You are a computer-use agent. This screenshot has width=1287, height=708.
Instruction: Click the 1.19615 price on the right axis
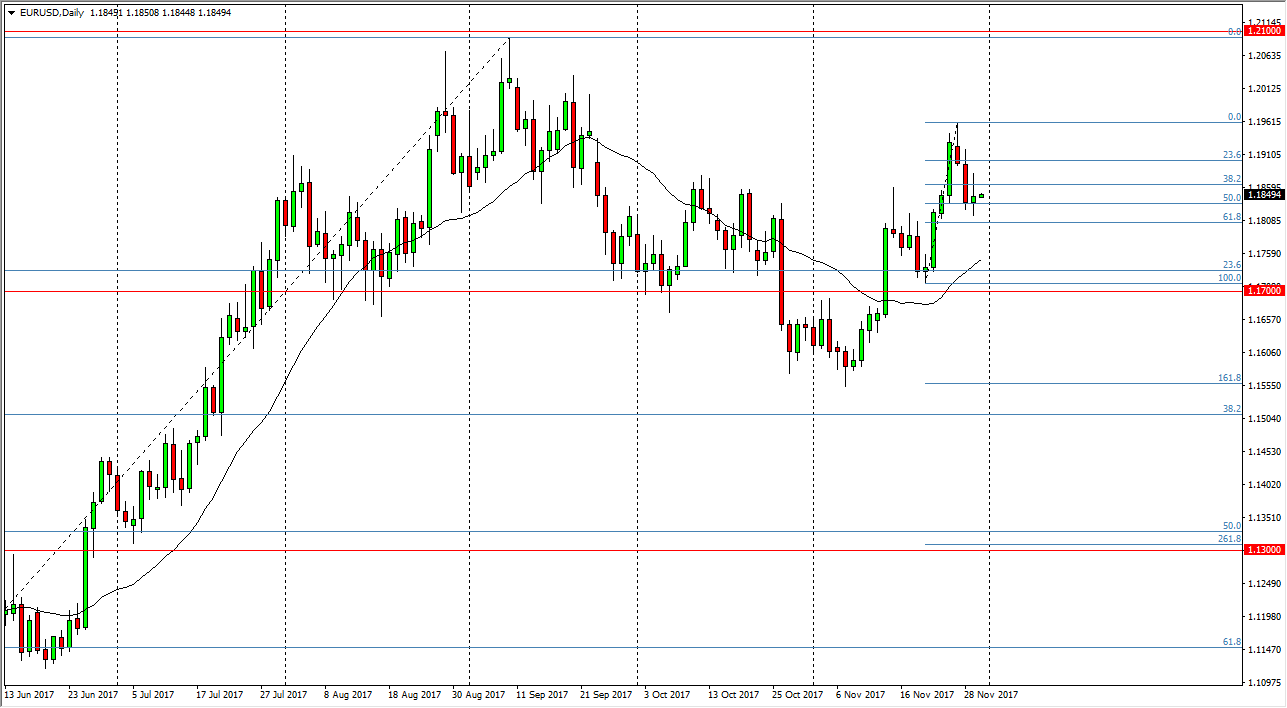tap(1267, 120)
